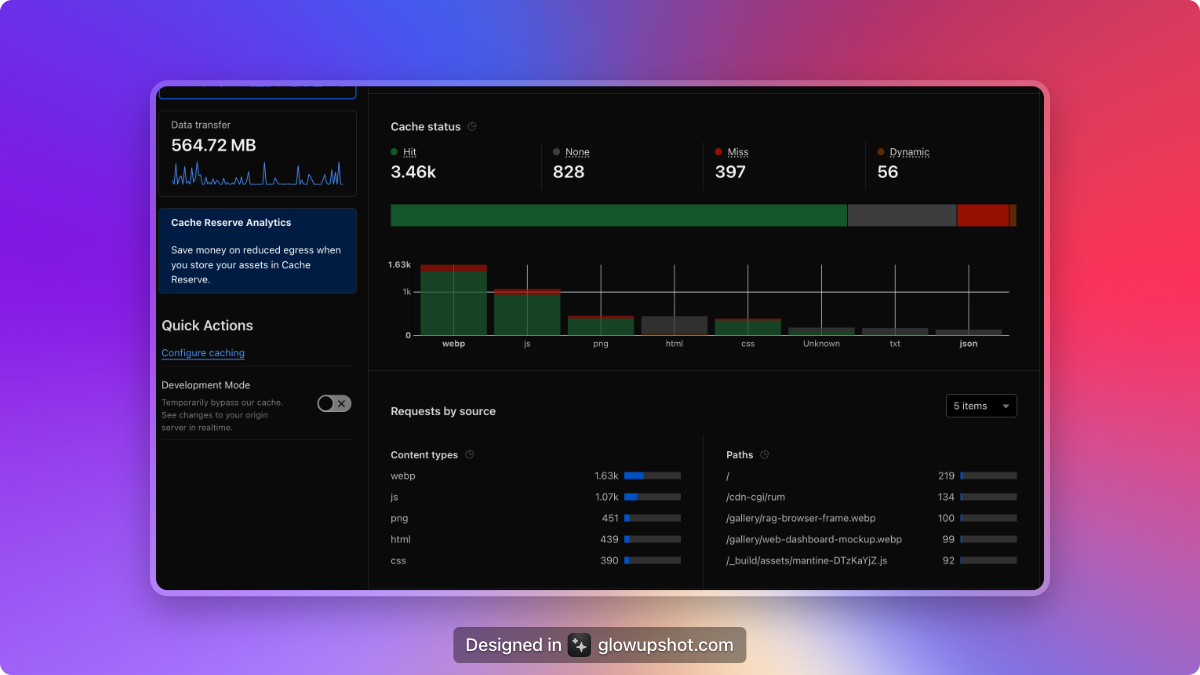The width and height of the screenshot is (1200, 675).
Task: Click the html content type row
Action: 400,539
